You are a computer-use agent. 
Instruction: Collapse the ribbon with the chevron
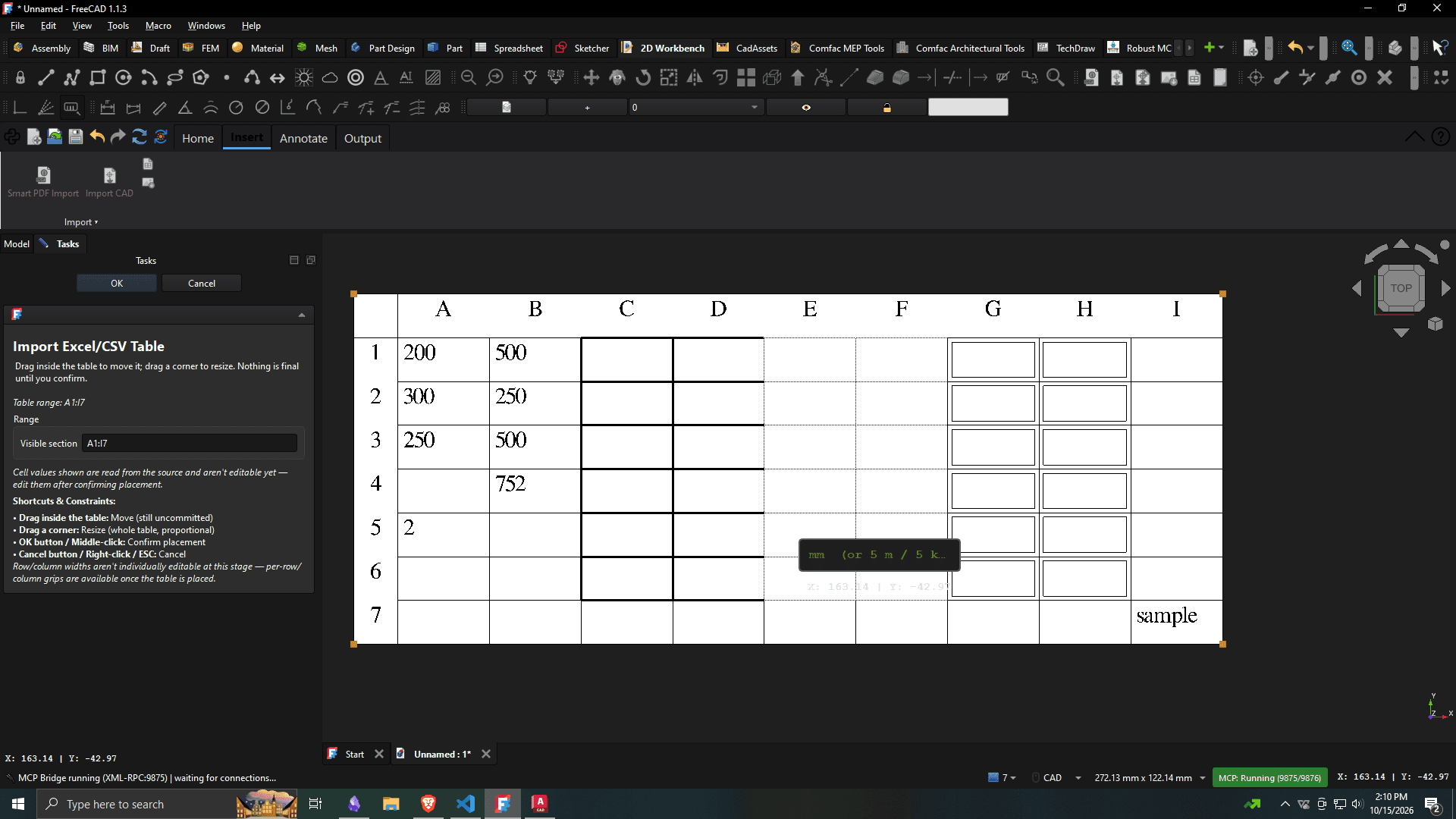click(x=1414, y=136)
